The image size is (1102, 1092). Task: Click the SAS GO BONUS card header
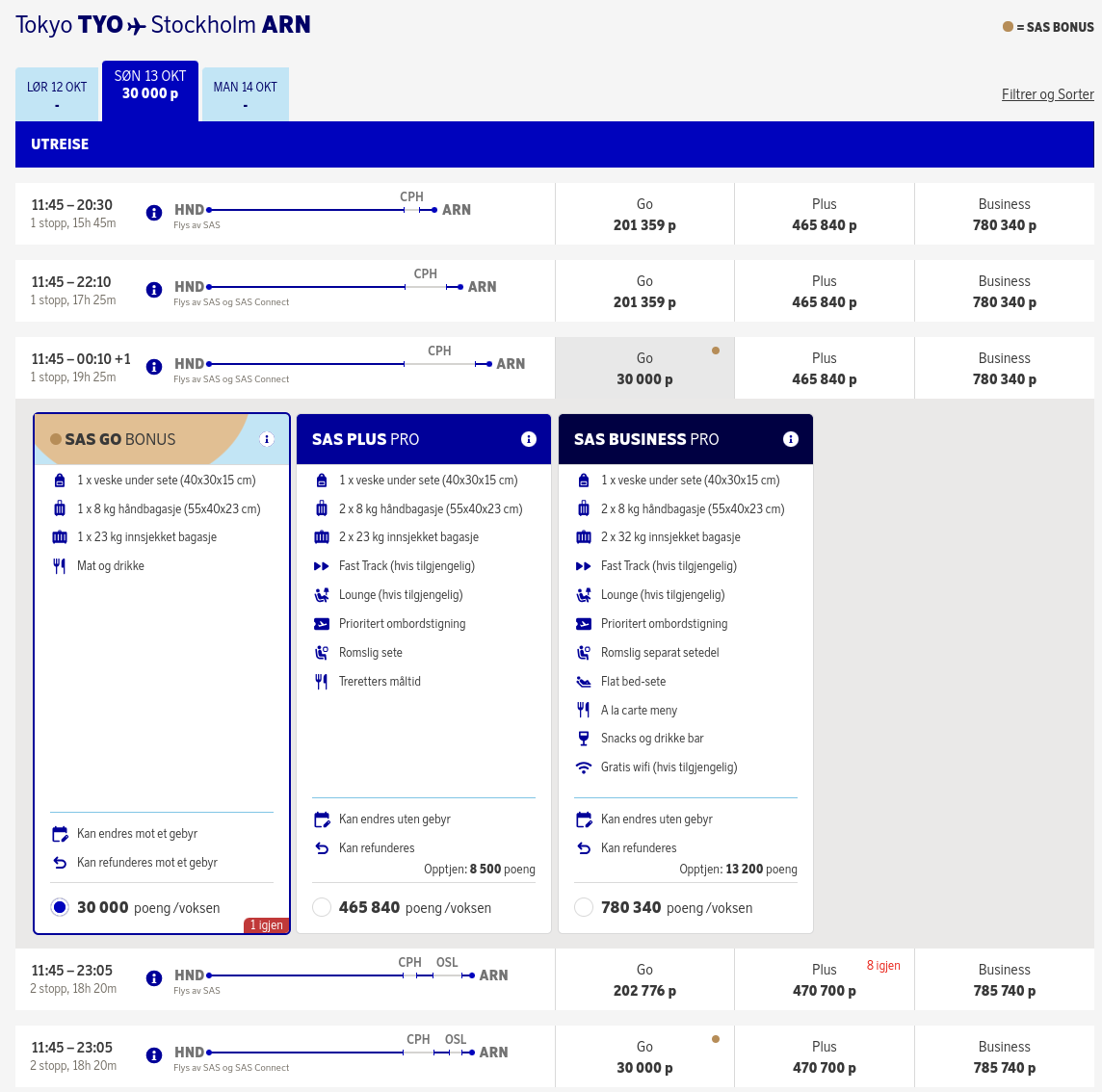pos(162,439)
